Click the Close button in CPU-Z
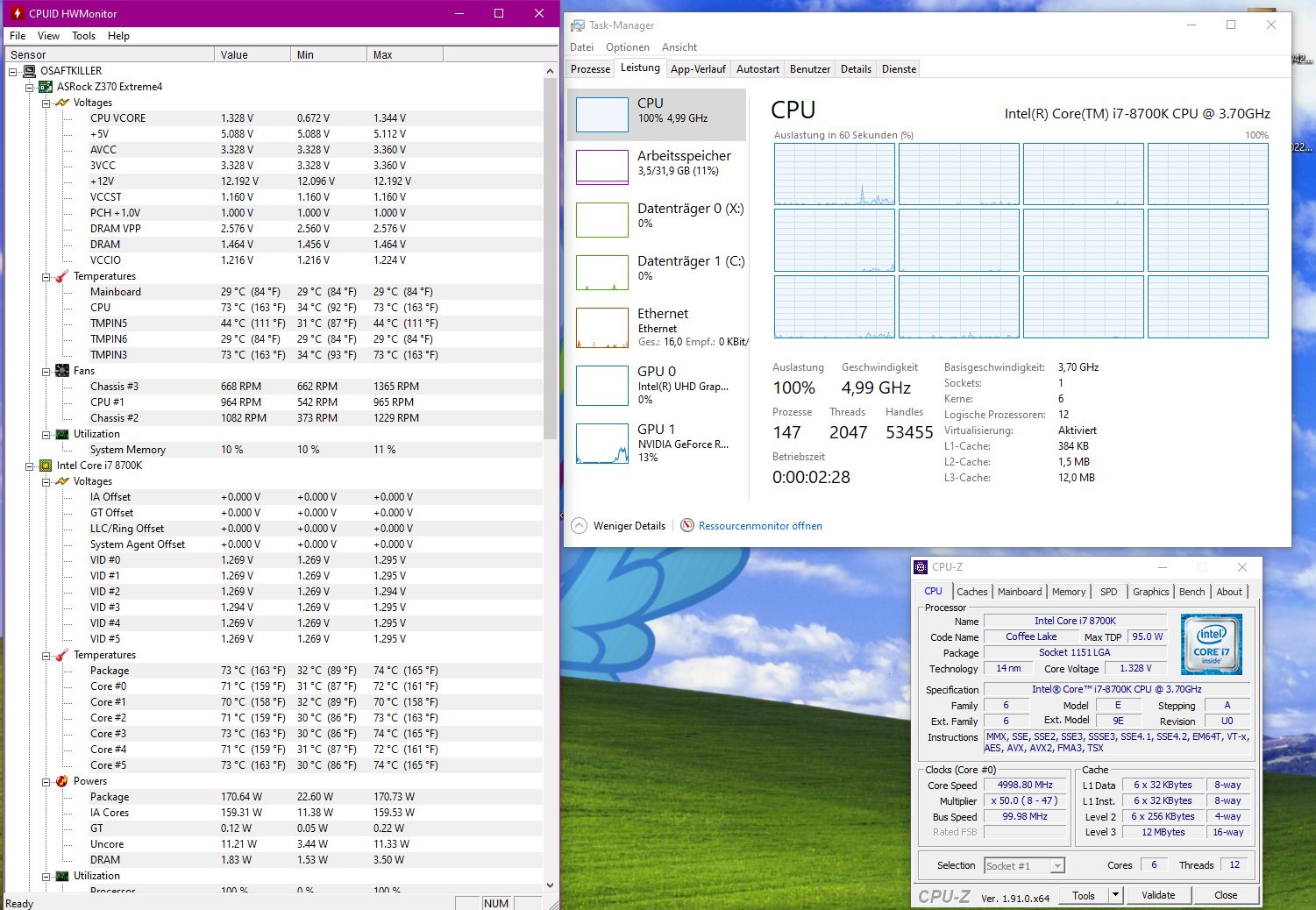The width and height of the screenshot is (1316, 910). coord(1226,895)
